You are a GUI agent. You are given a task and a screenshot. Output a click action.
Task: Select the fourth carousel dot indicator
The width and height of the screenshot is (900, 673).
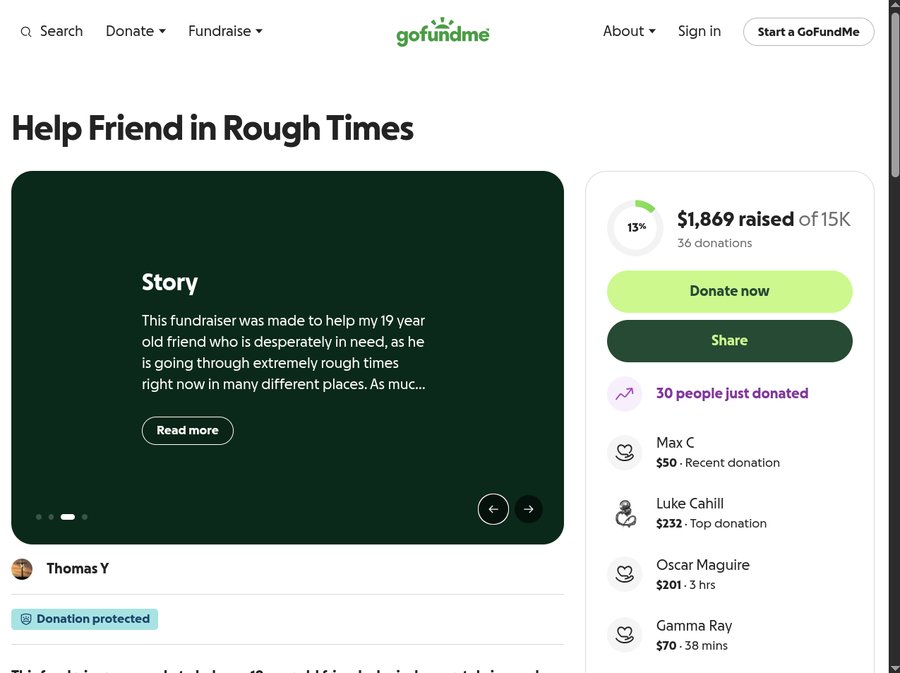pos(85,517)
